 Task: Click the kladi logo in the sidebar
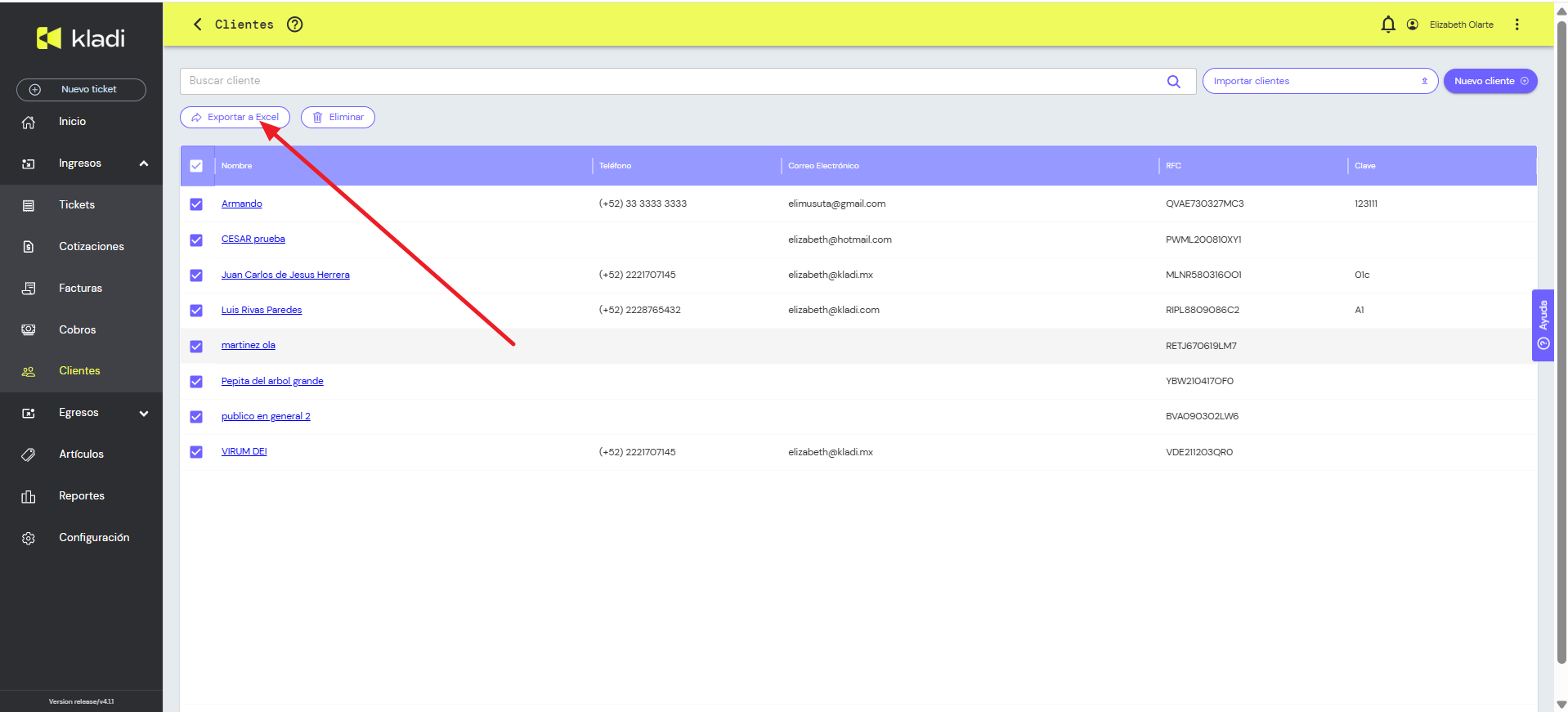tap(81, 38)
